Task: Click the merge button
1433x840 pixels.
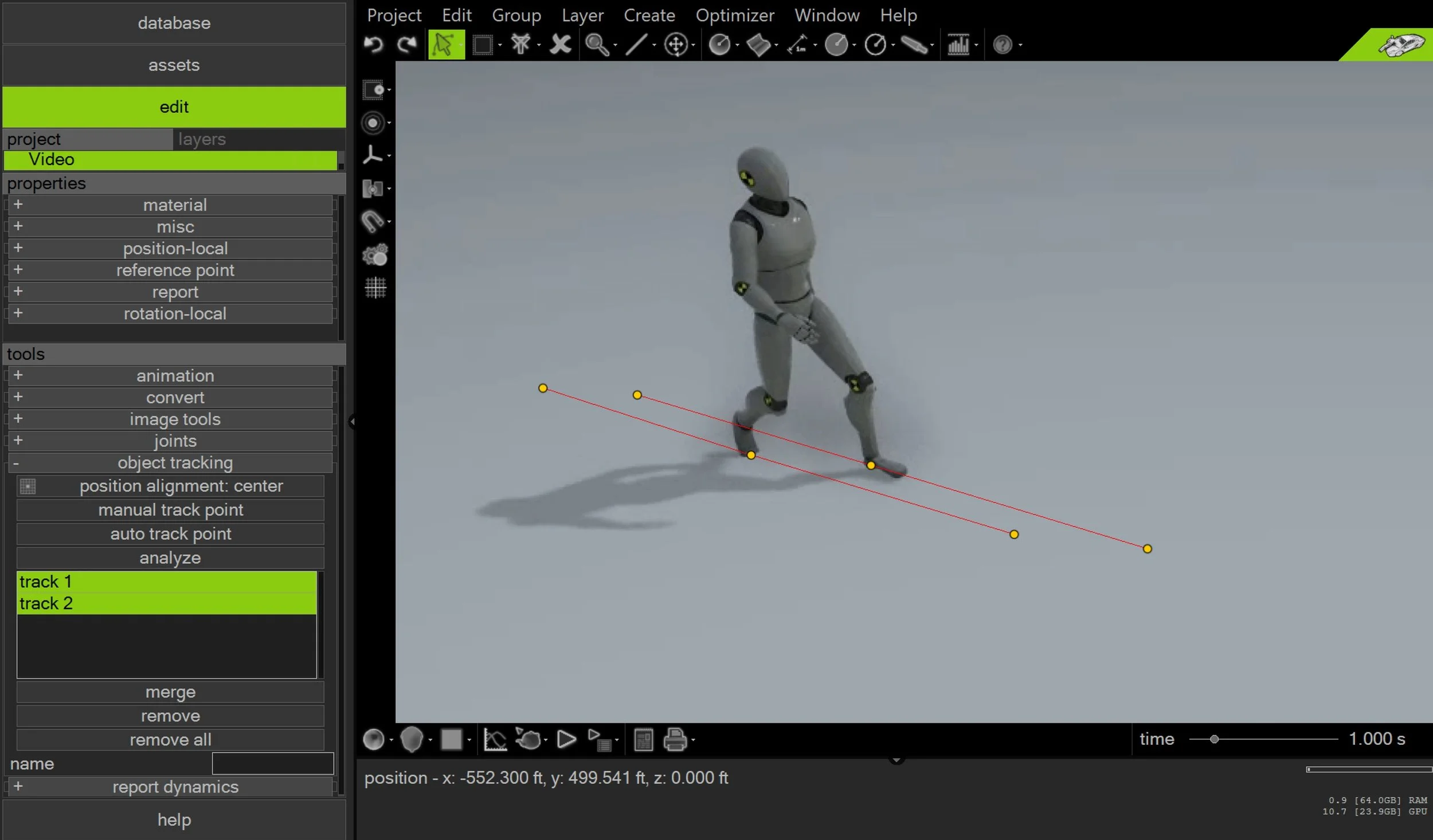Action: click(x=170, y=692)
